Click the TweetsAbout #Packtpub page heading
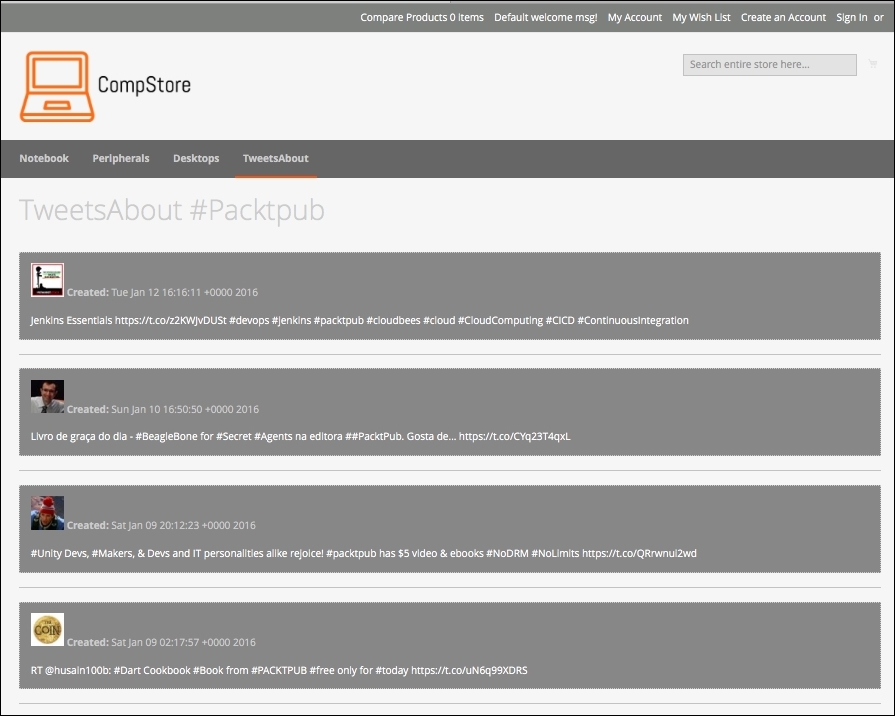Screen dimensions: 895x716 [x=172, y=210]
